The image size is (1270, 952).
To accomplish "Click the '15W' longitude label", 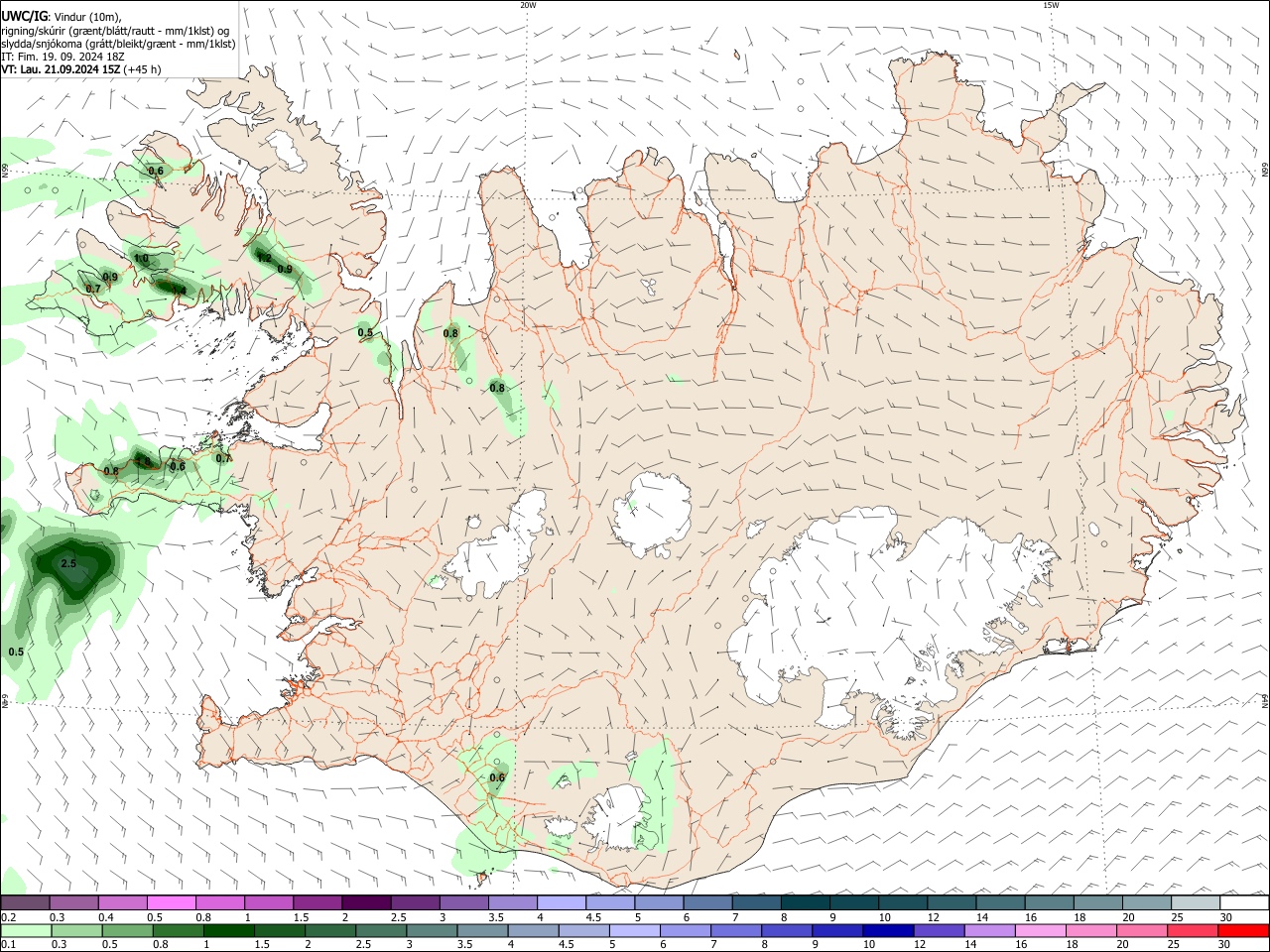I will coord(1051,5).
